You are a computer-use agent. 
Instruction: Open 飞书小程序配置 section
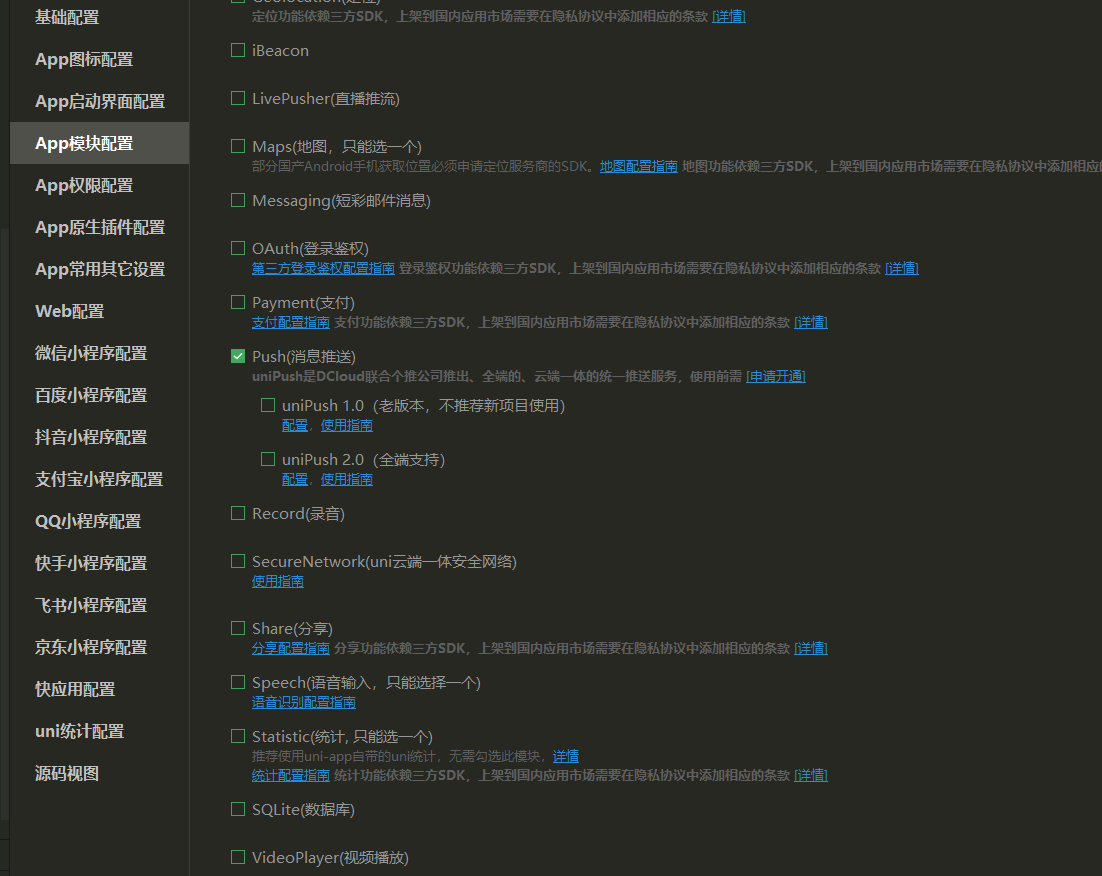tap(91, 605)
